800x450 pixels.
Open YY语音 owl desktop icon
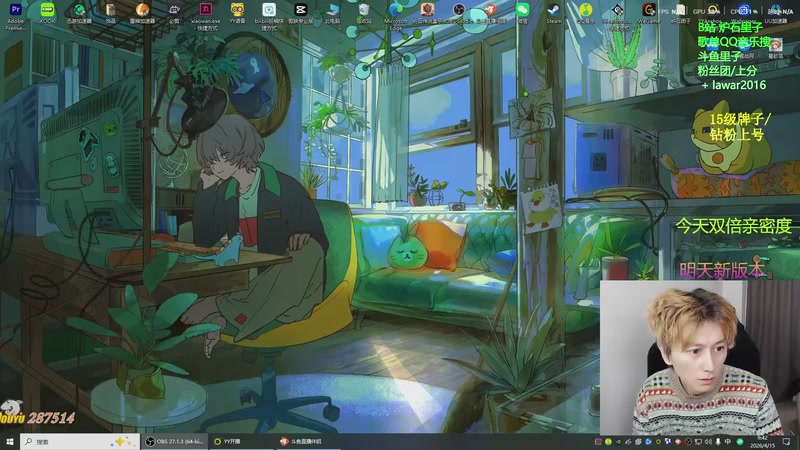click(237, 14)
